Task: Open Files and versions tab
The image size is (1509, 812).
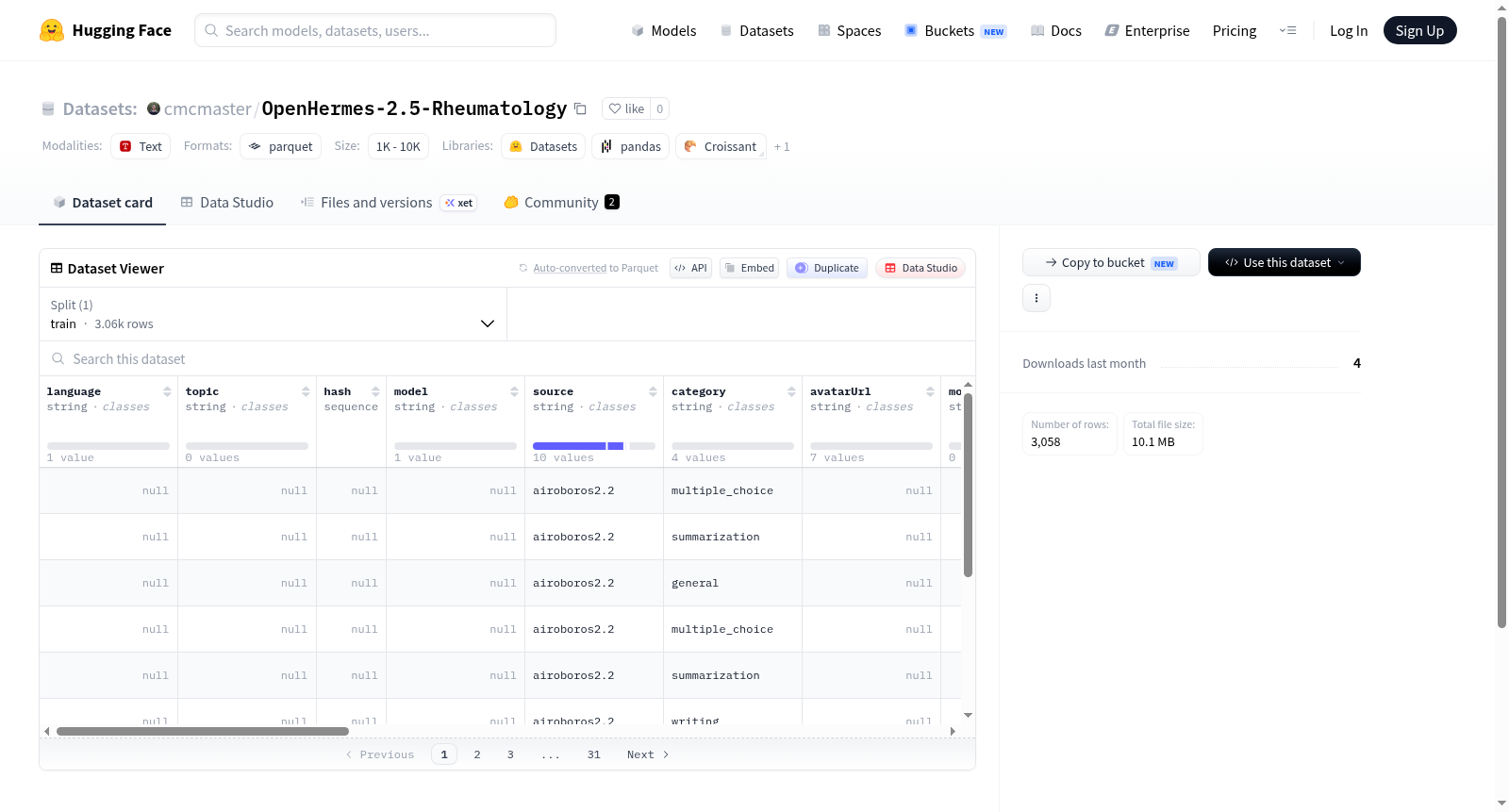Action: pos(389,203)
